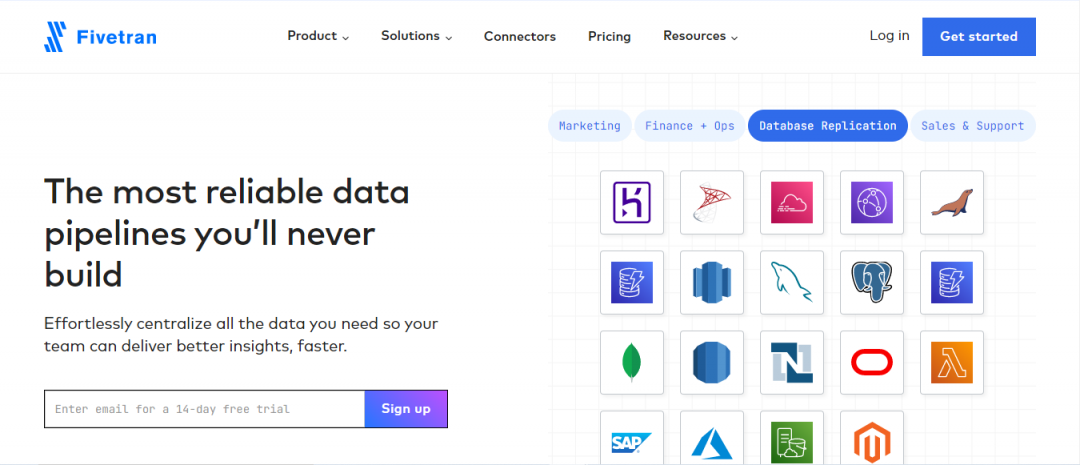Open the Log in link
The width and height of the screenshot is (1080, 465).
click(889, 36)
